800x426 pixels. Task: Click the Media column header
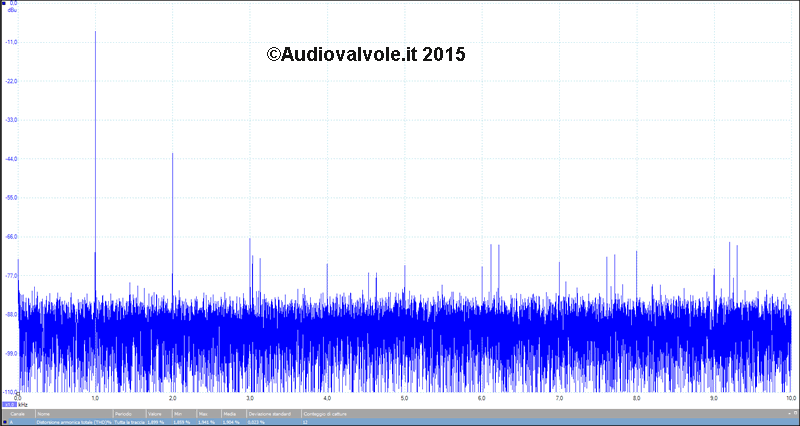[x=234, y=414]
